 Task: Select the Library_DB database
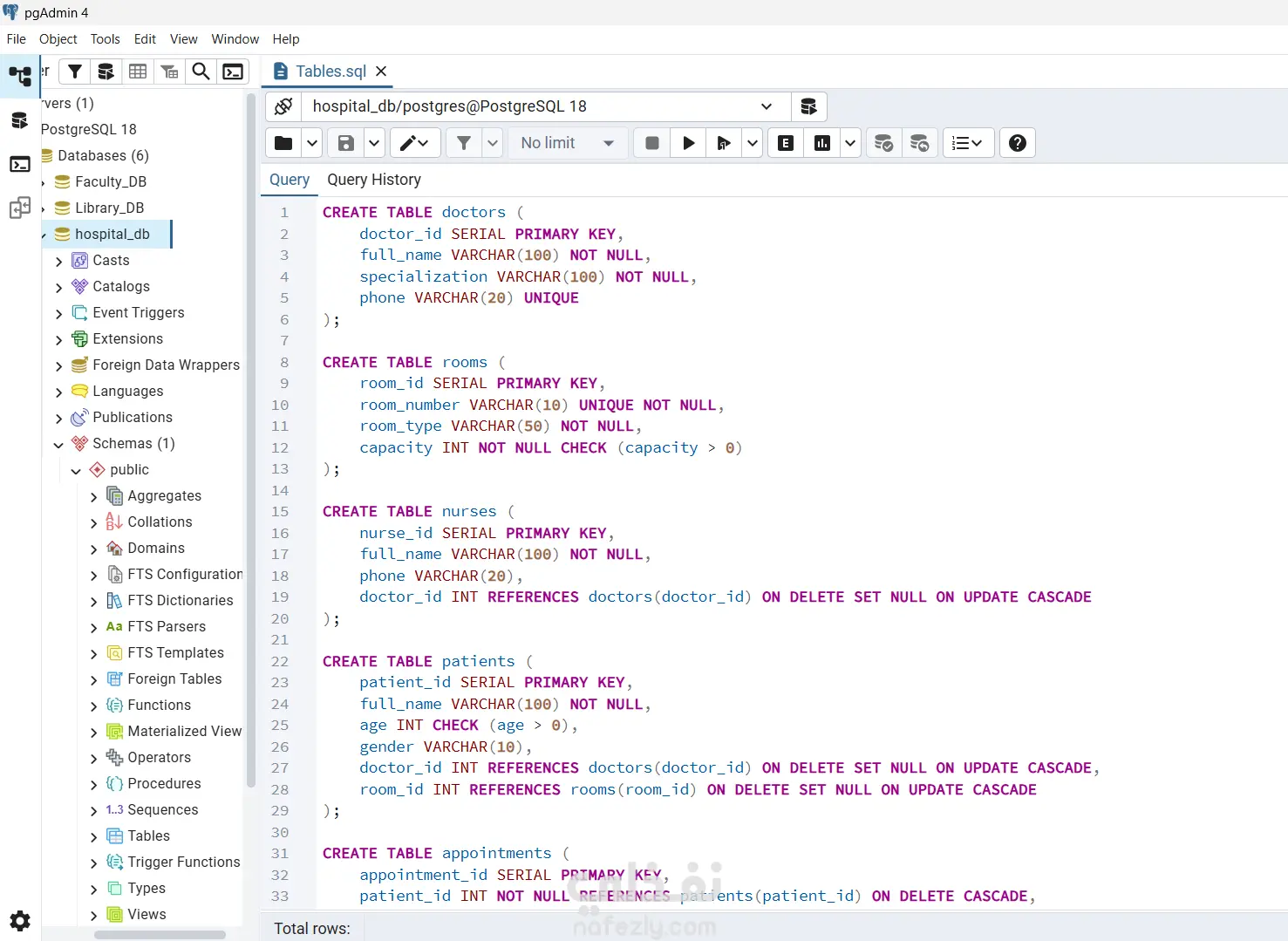[109, 208]
